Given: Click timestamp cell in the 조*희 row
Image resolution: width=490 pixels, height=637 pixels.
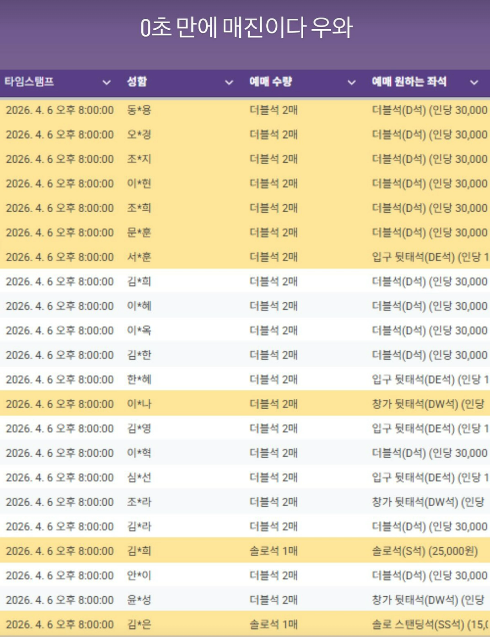Looking at the screenshot, I should tap(60, 208).
